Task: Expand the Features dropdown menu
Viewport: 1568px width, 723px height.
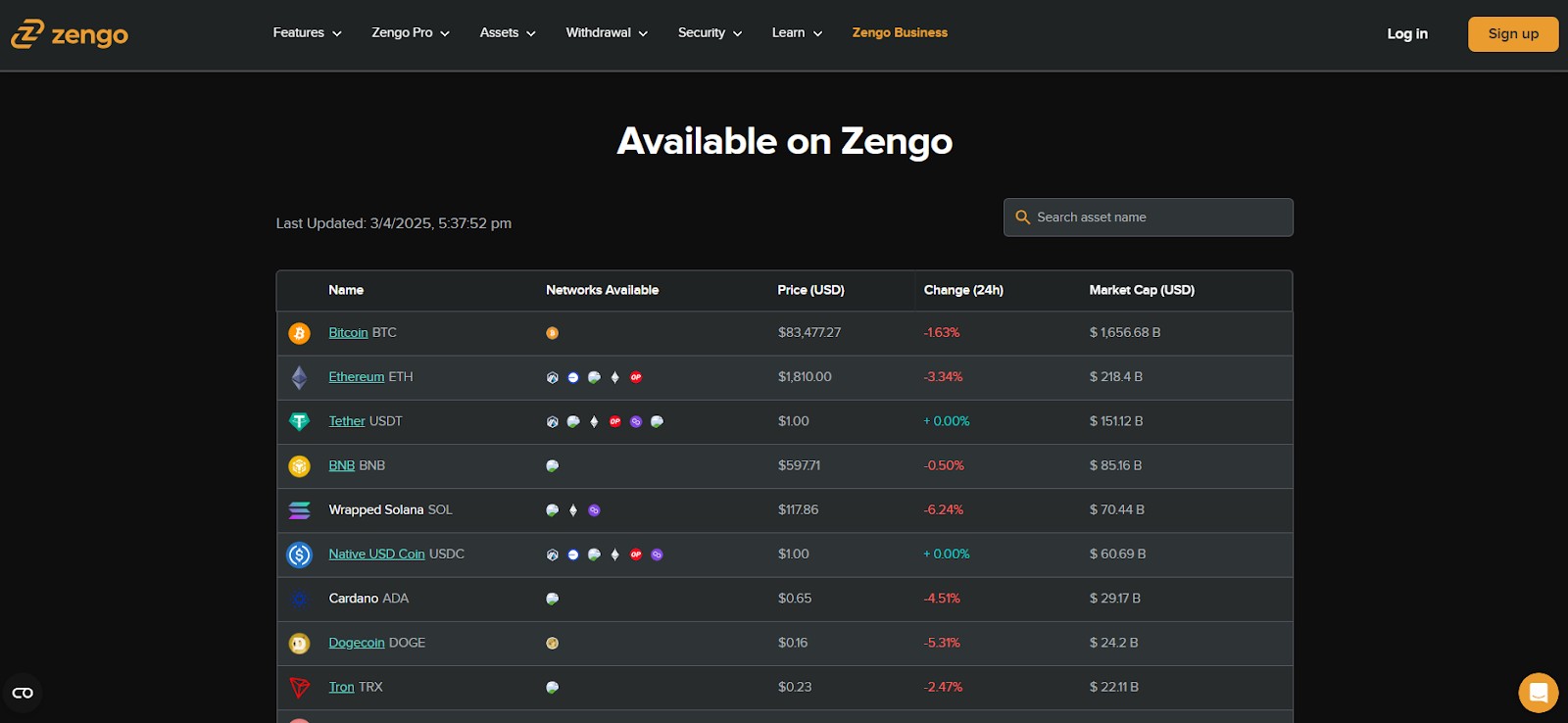Action: coord(308,33)
